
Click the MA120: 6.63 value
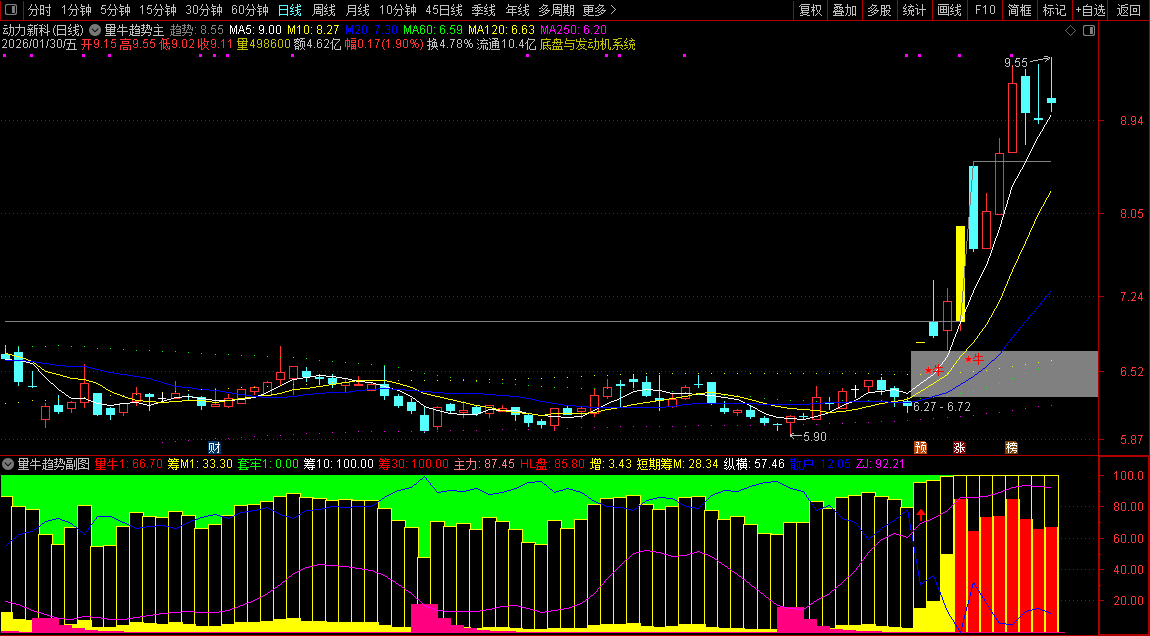click(502, 30)
